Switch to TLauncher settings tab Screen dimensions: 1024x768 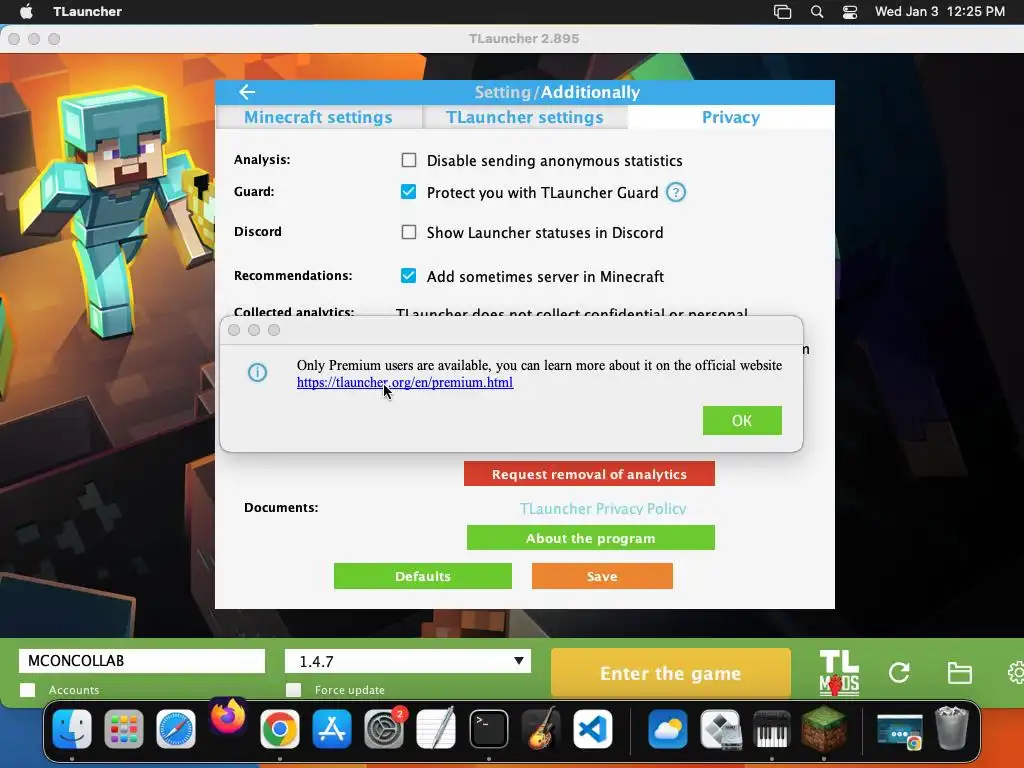(525, 118)
